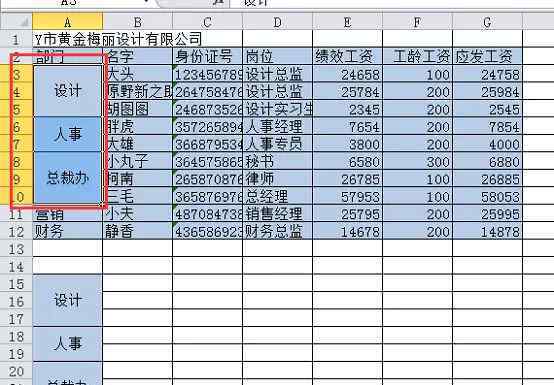Screen dimensions: 554x385
Task: Select merged 总裁办 cell in rows 8-10
Action: pyautogui.click(x=67, y=178)
